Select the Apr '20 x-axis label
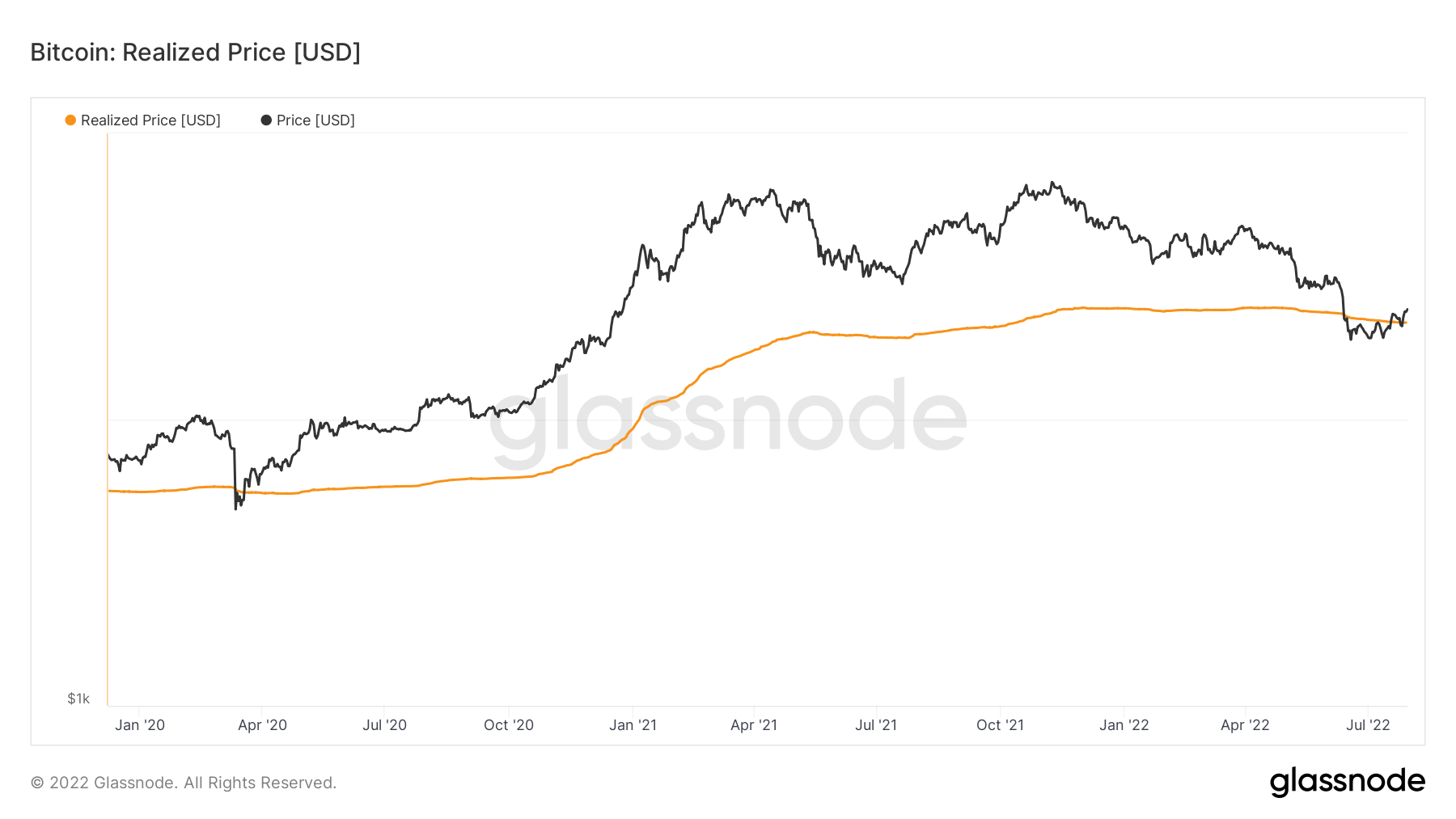Screen dimensions: 1456x819 tap(262, 725)
